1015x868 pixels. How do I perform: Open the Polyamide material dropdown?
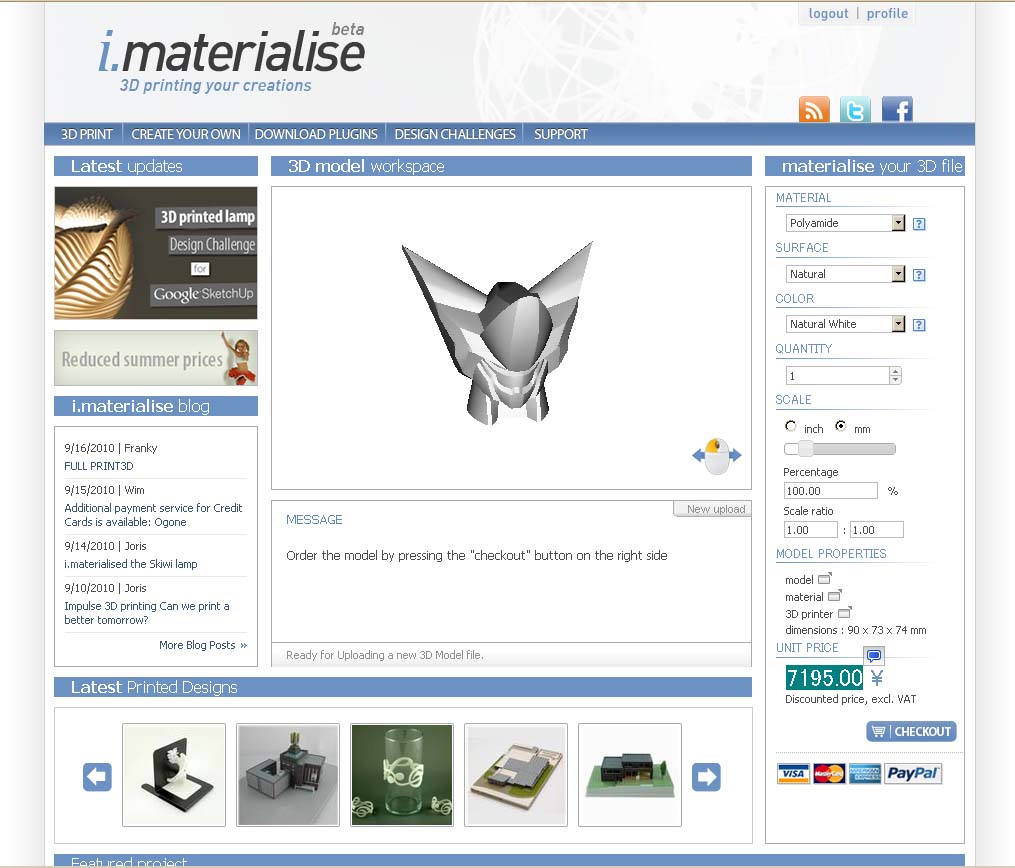845,223
